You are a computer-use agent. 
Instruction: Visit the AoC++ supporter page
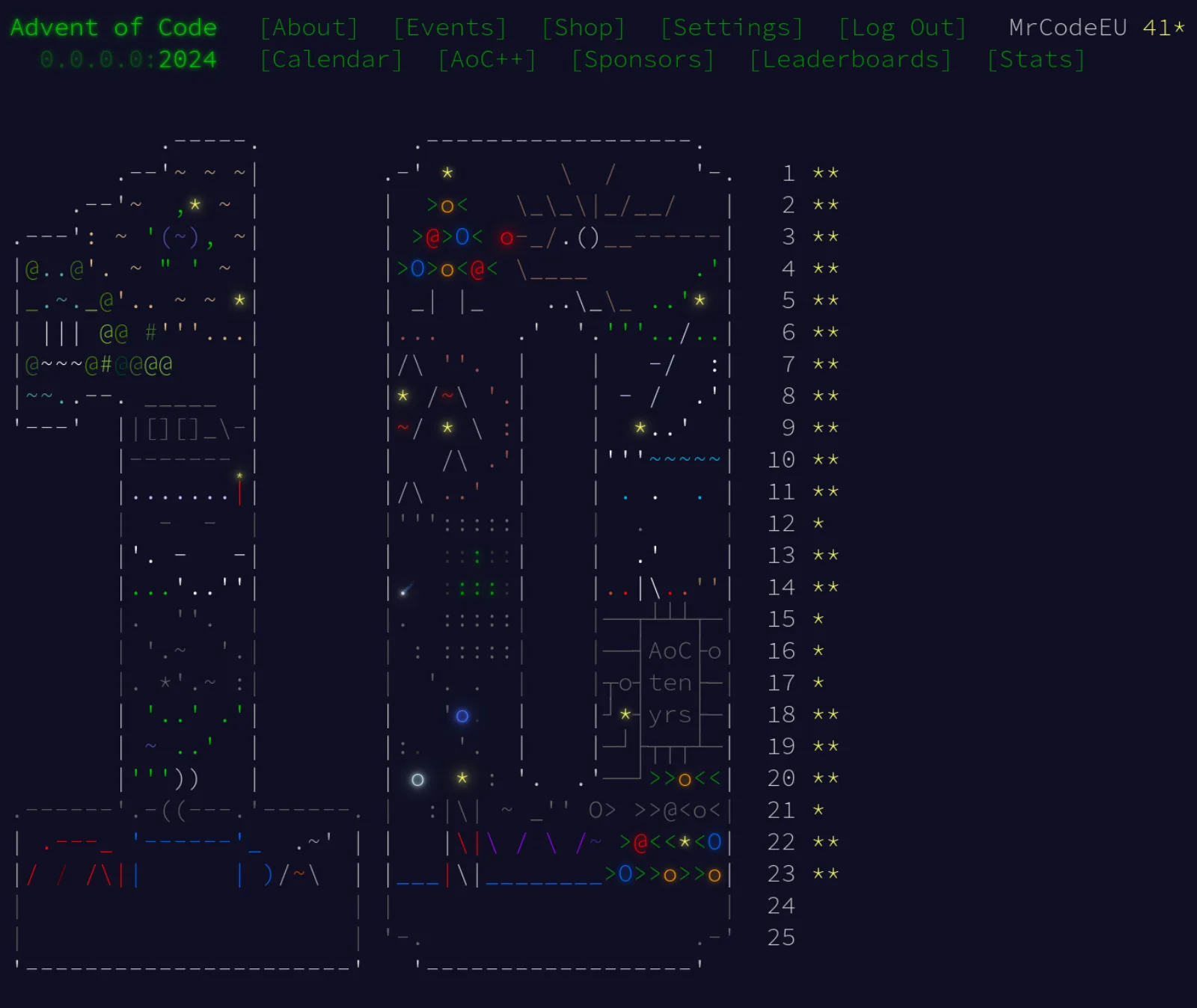(487, 59)
